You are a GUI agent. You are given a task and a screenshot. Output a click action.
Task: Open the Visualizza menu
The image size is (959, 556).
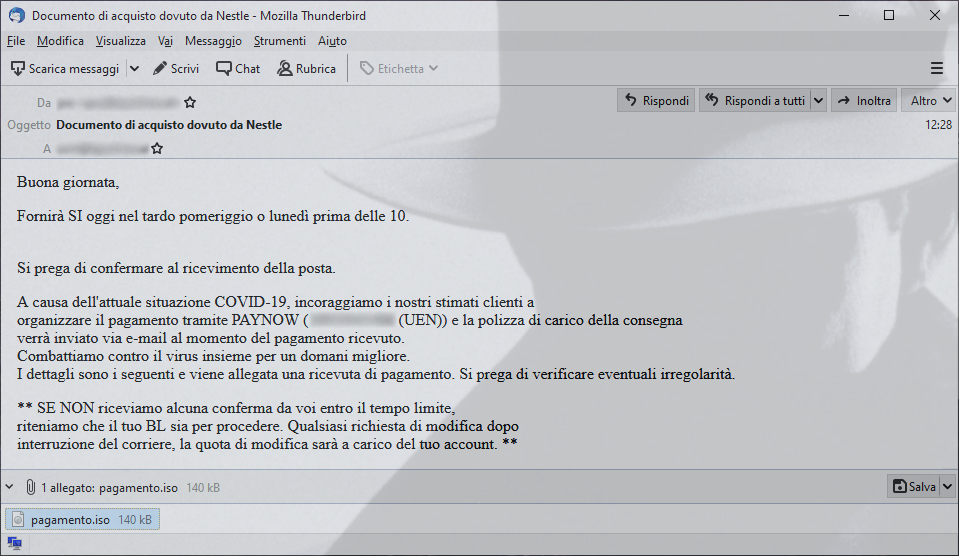[x=120, y=41]
